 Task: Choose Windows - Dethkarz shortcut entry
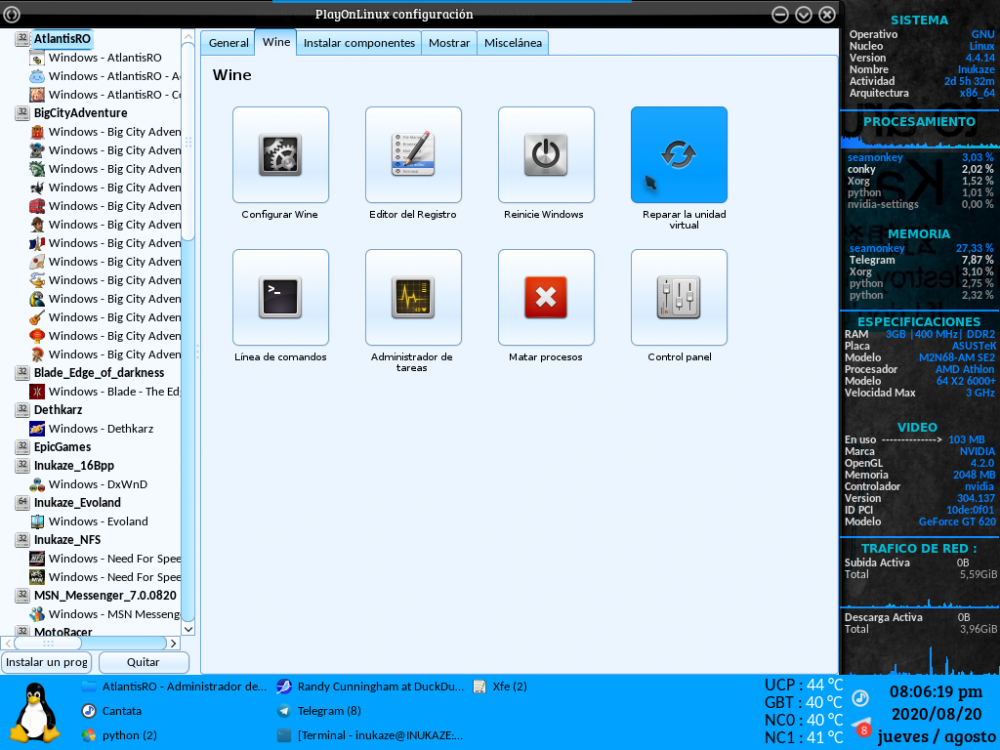click(x=100, y=429)
